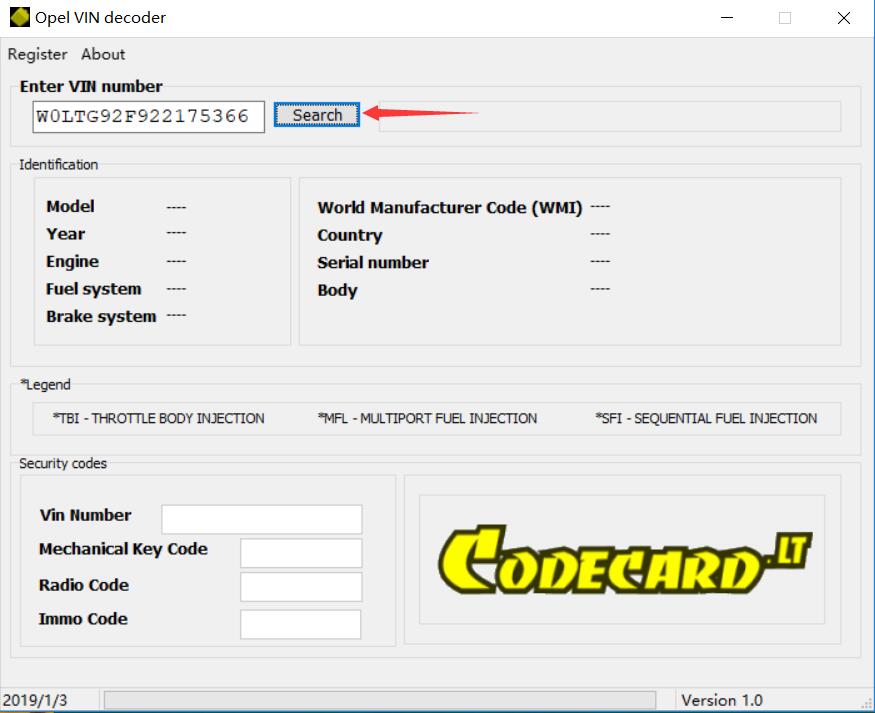Click the empty result field beside Search
The width and height of the screenshot is (875, 713).
(610, 117)
